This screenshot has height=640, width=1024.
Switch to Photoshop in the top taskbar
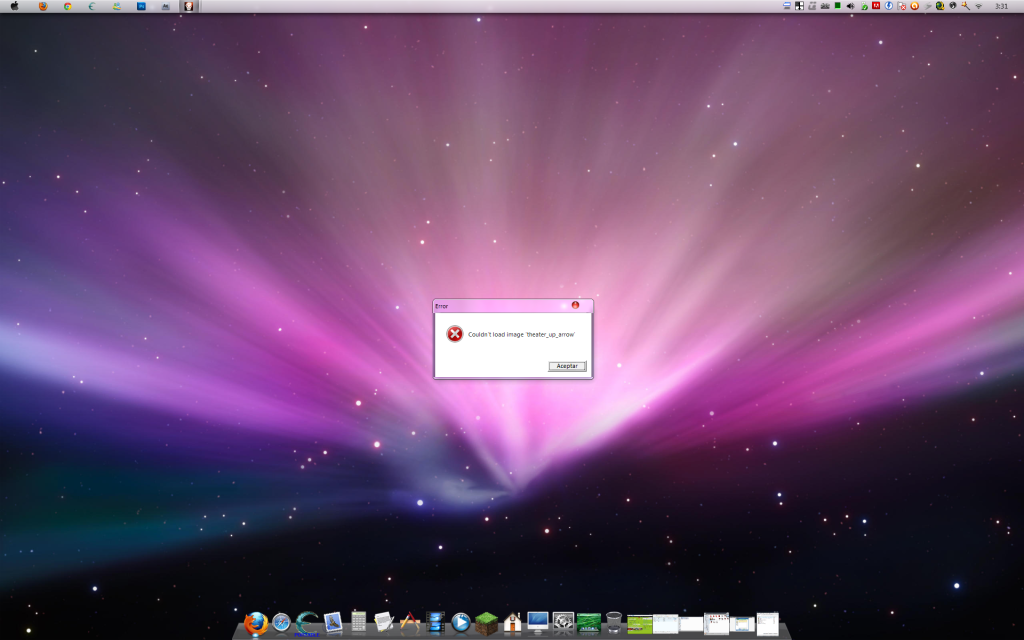tap(141, 6)
